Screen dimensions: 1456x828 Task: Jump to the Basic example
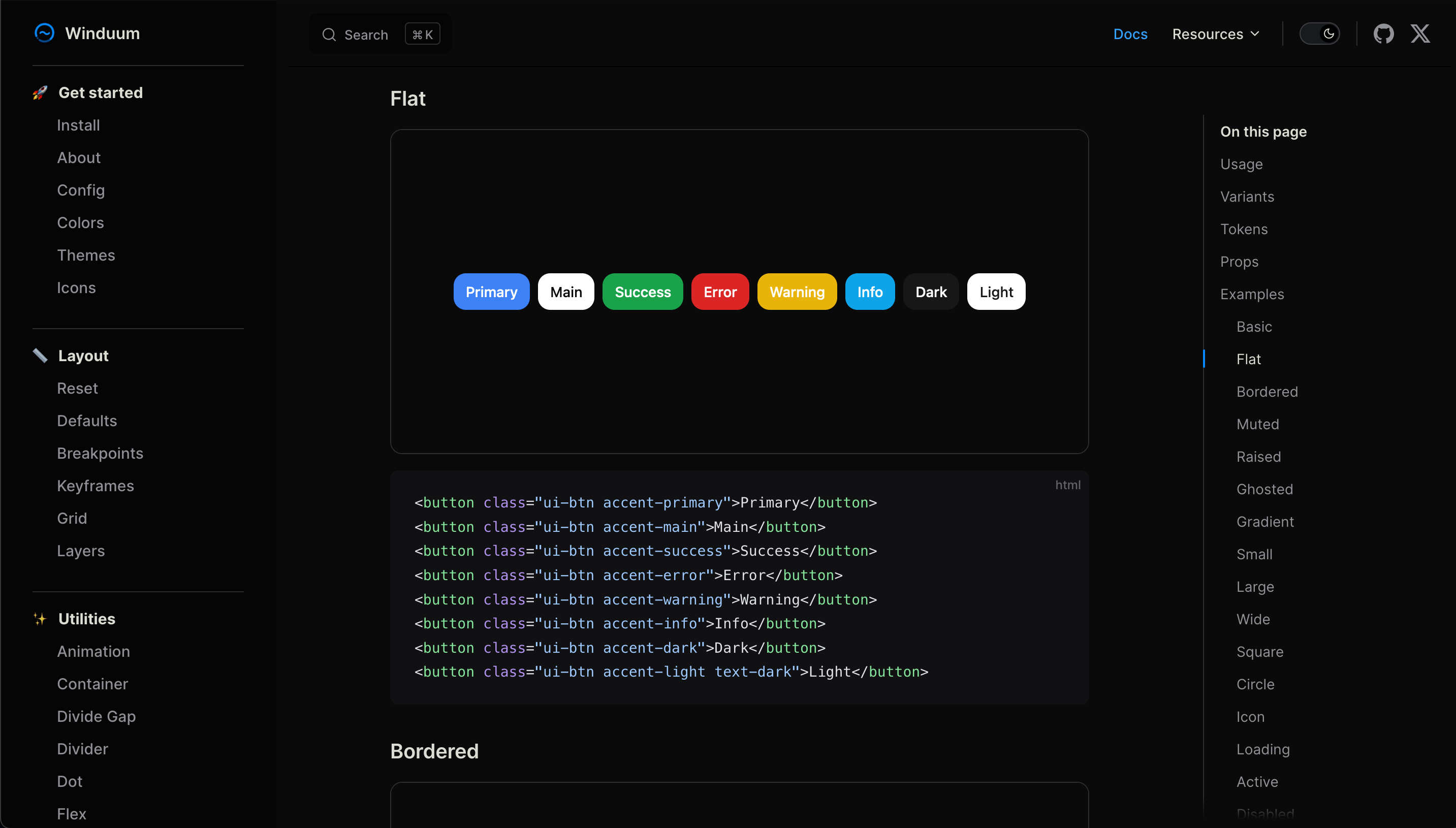1254,327
